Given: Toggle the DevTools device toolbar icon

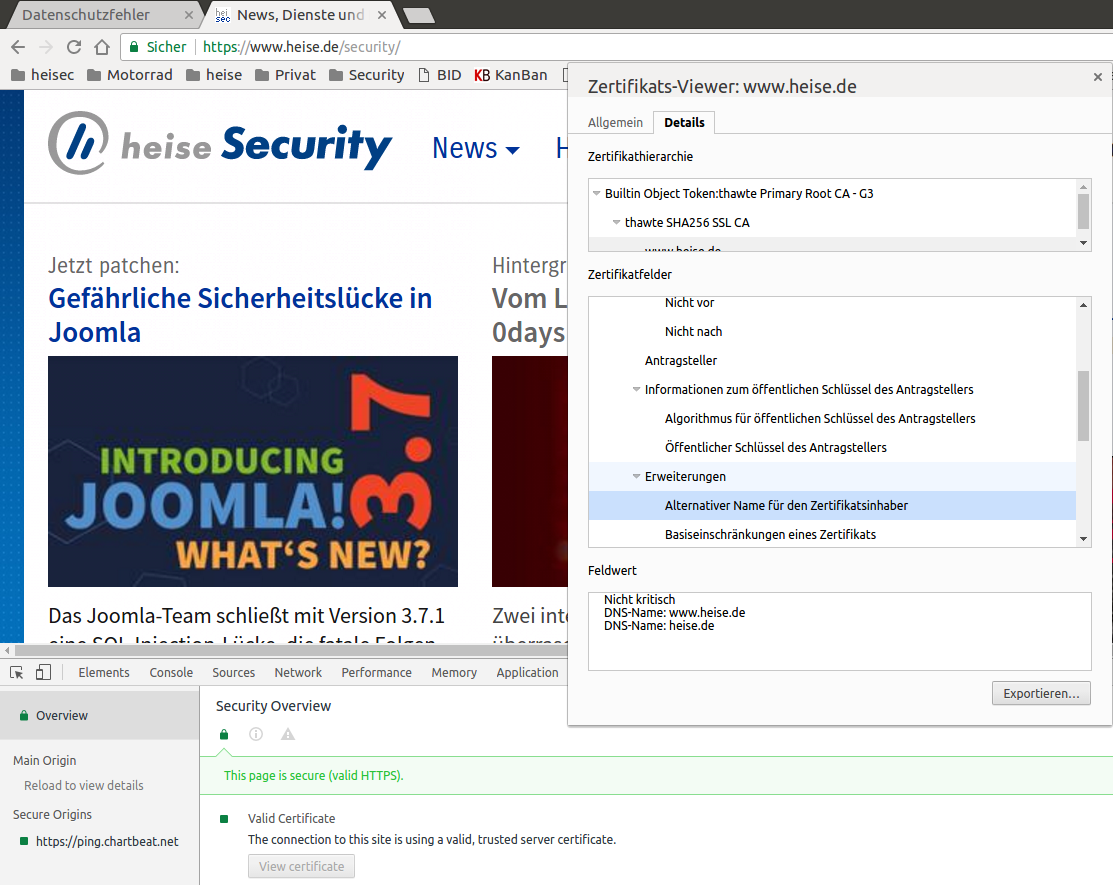Looking at the screenshot, I should [x=43, y=672].
